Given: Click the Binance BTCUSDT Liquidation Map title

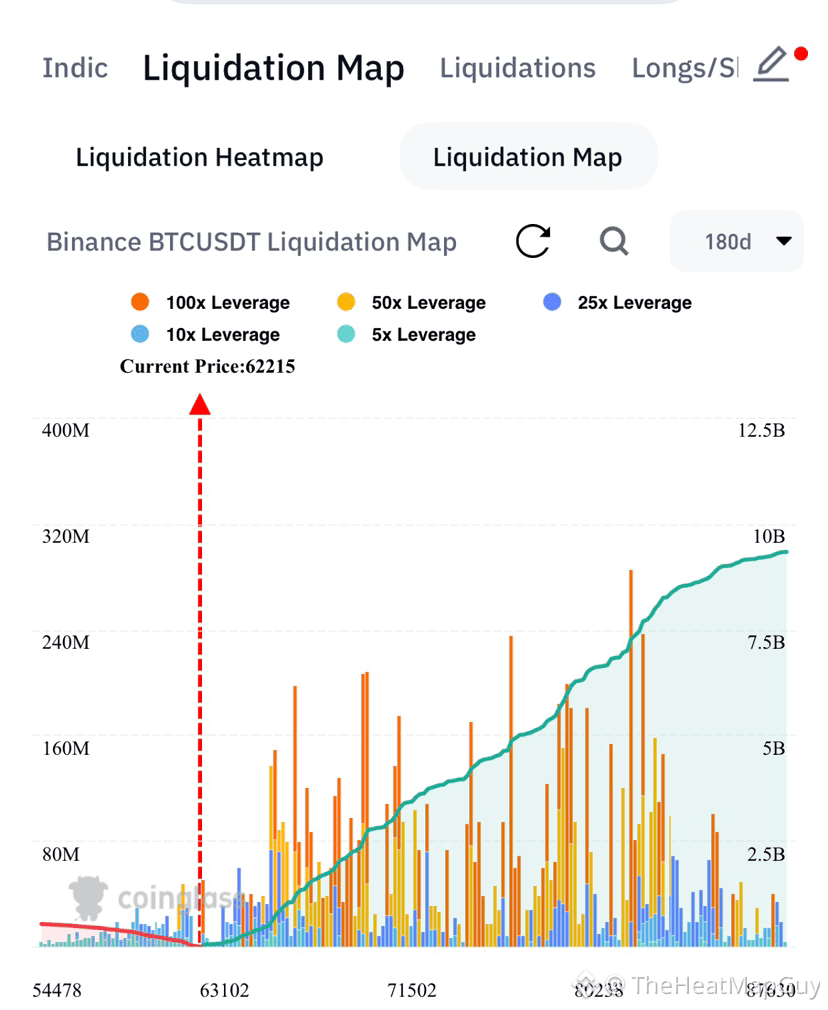Looking at the screenshot, I should coord(251,242).
